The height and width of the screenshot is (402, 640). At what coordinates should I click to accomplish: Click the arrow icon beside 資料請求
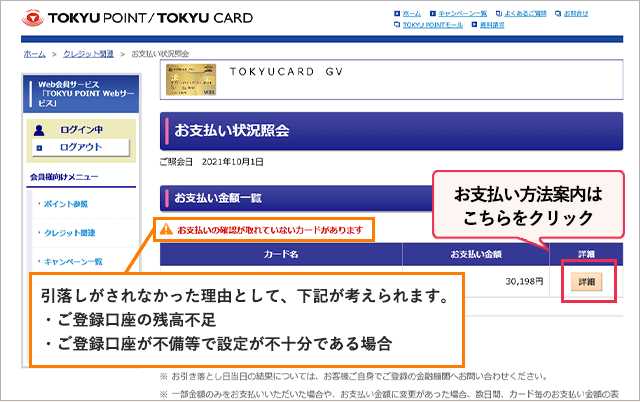(474, 25)
